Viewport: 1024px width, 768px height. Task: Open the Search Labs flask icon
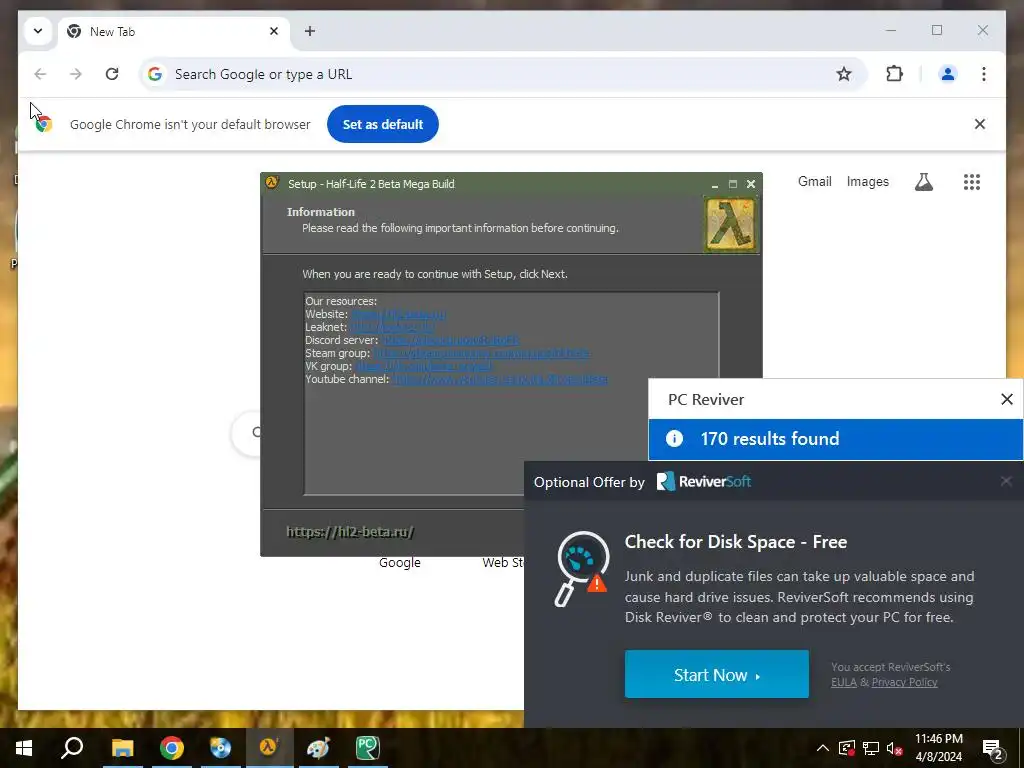tap(923, 182)
